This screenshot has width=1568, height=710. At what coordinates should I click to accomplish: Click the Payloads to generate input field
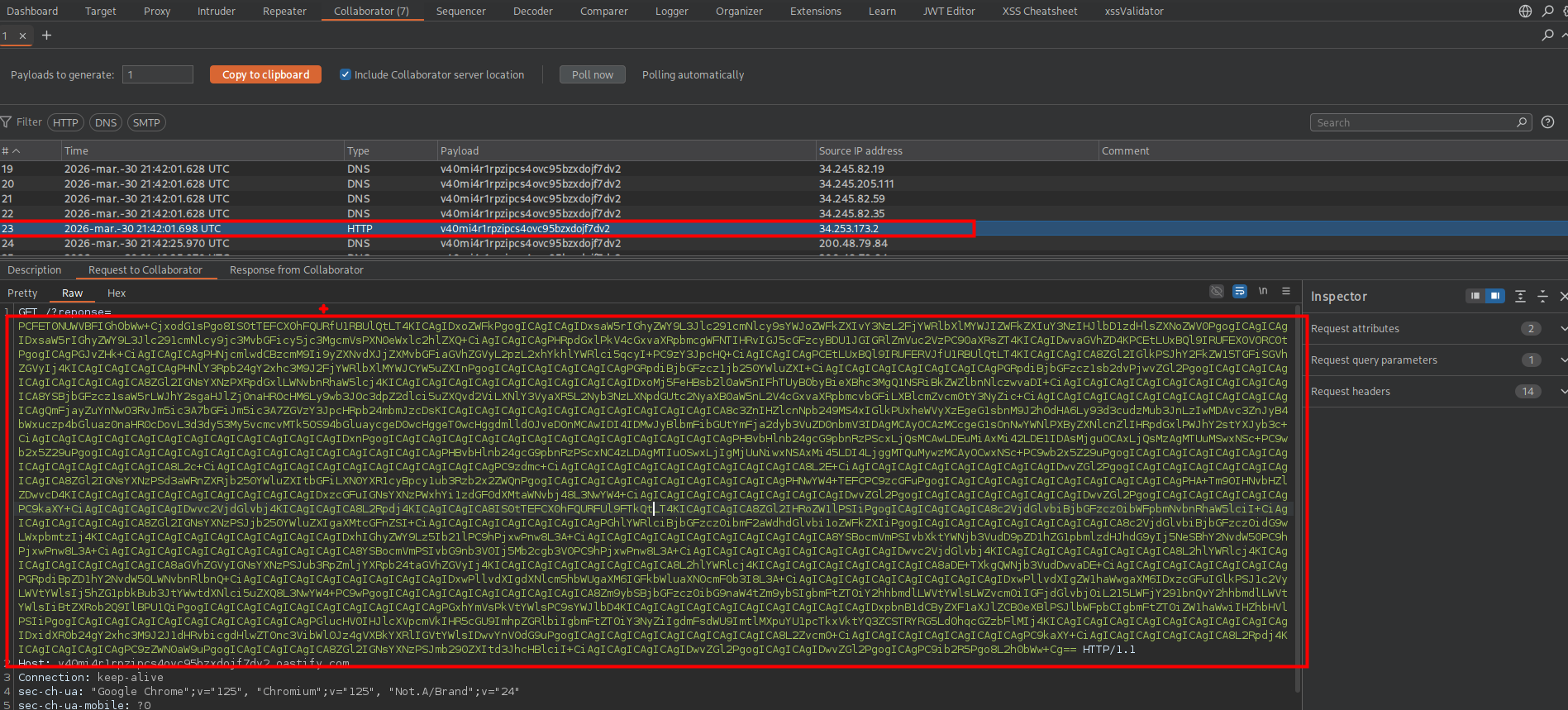pyautogui.click(x=157, y=74)
